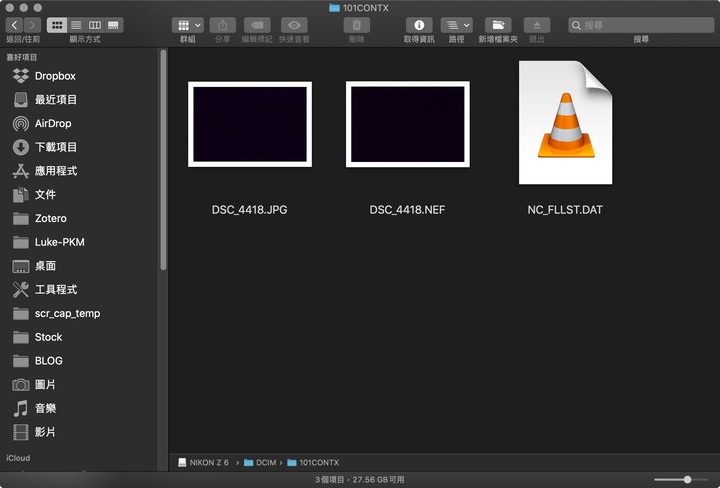
Task: Open AirDrop in the sidebar
Action: coord(53,123)
